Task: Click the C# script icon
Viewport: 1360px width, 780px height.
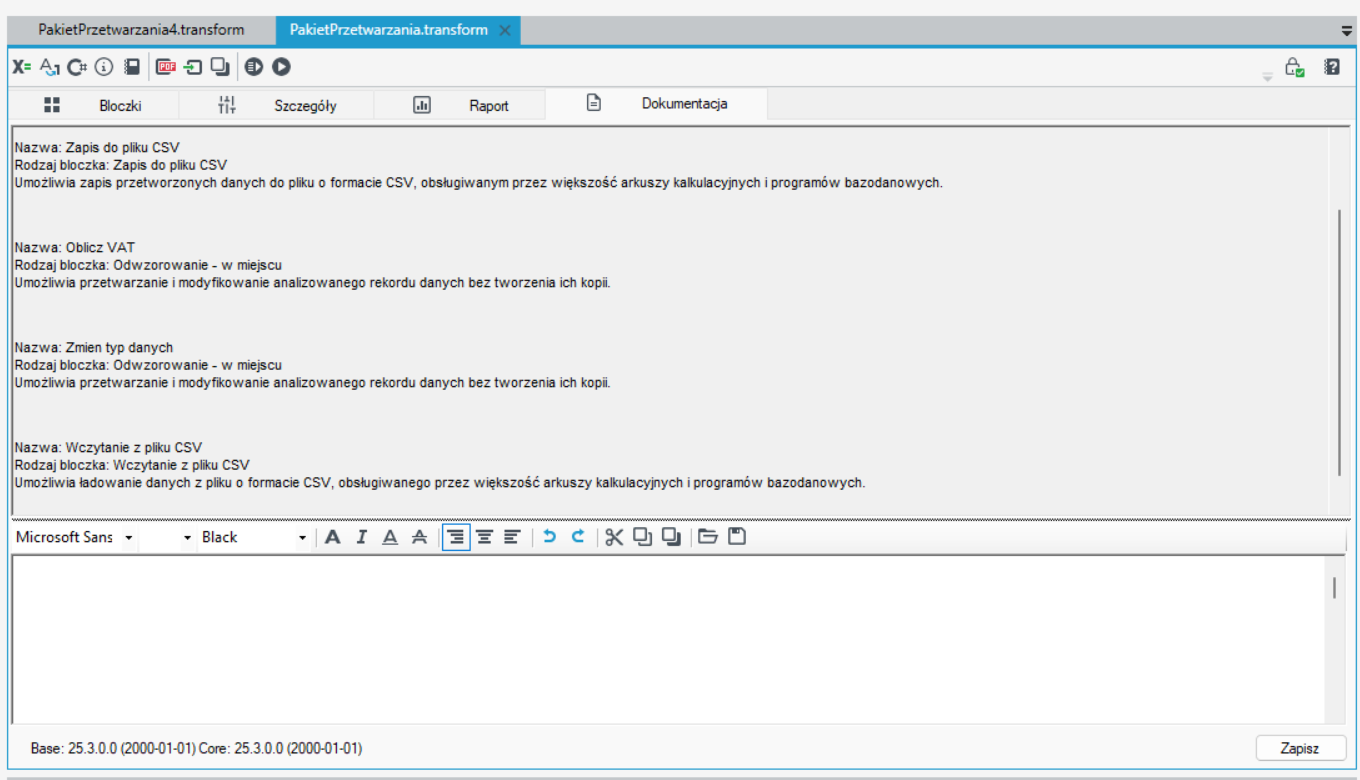Action: click(77, 67)
